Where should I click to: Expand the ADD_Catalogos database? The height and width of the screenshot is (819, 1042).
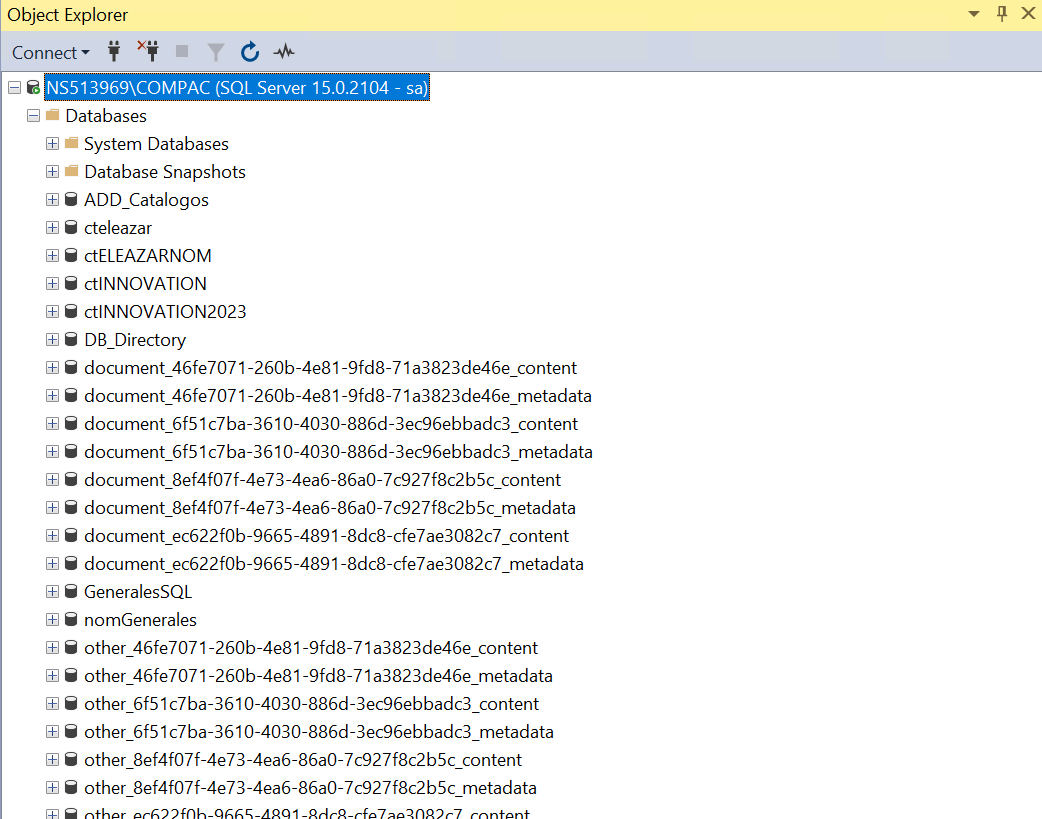click(x=52, y=199)
